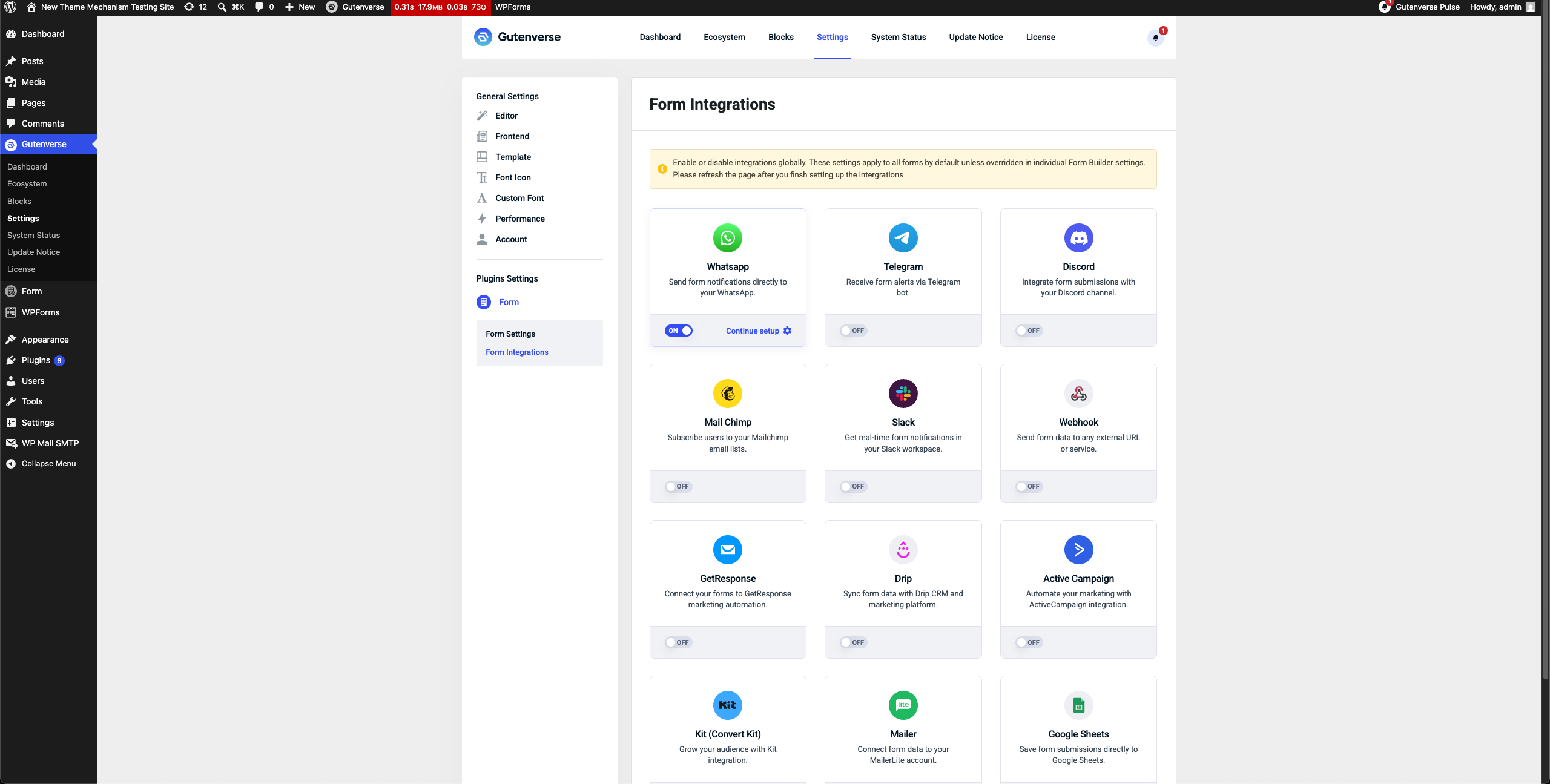Open System Status in Gutenverse submenu
The height and width of the screenshot is (784, 1550).
pos(34,235)
